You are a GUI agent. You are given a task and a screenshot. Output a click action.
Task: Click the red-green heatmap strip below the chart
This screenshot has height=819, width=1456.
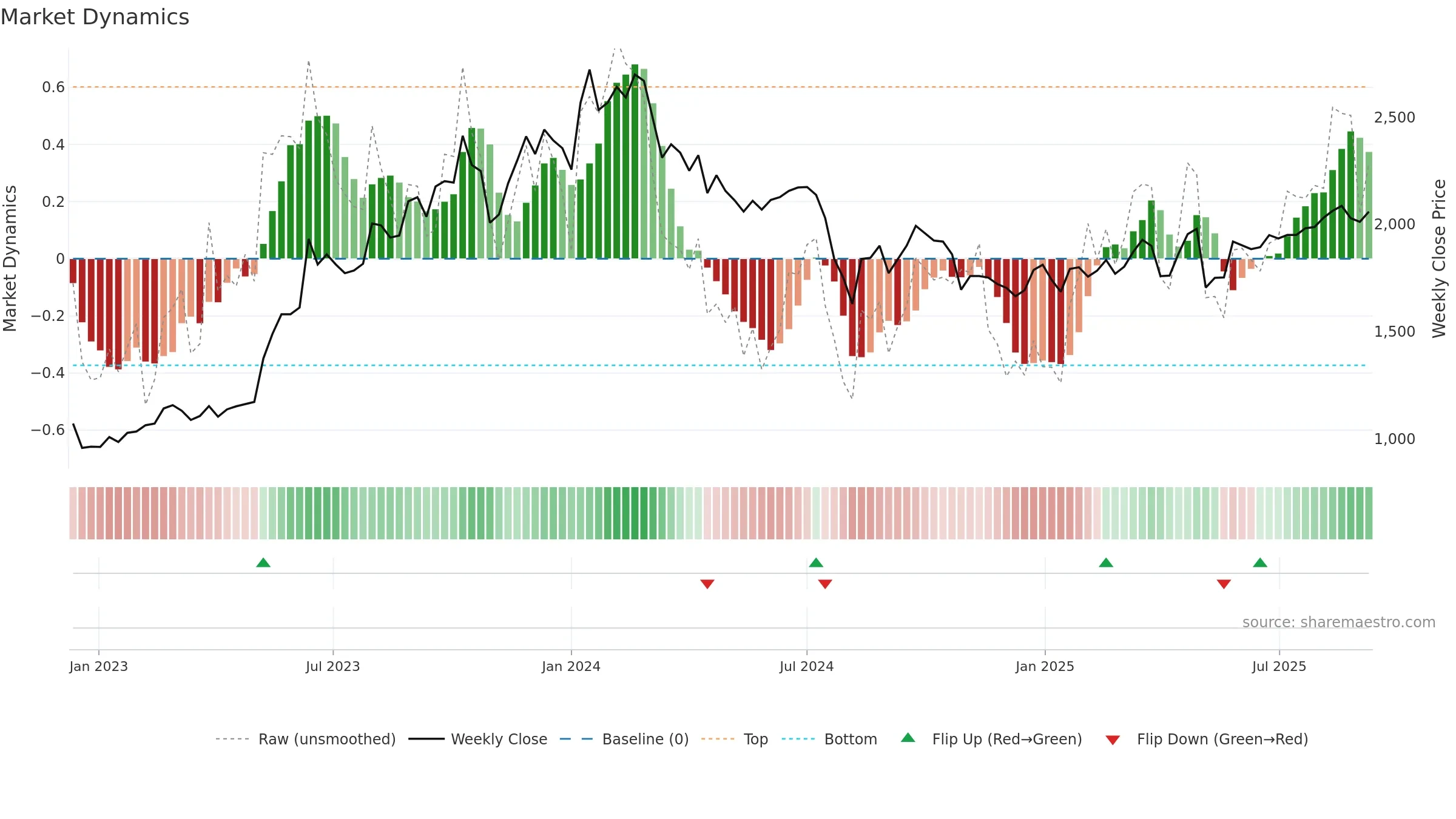pos(721,513)
